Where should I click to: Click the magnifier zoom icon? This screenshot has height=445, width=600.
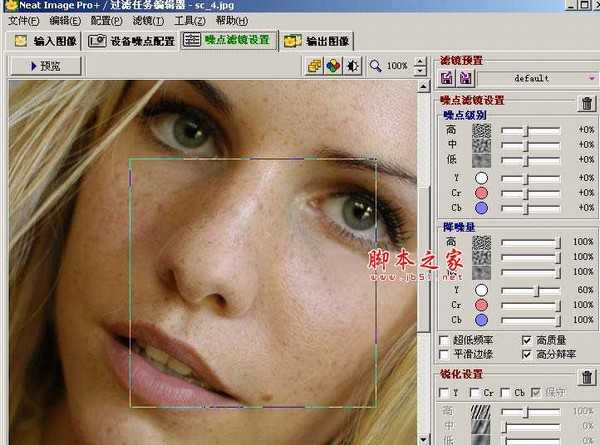pos(375,66)
